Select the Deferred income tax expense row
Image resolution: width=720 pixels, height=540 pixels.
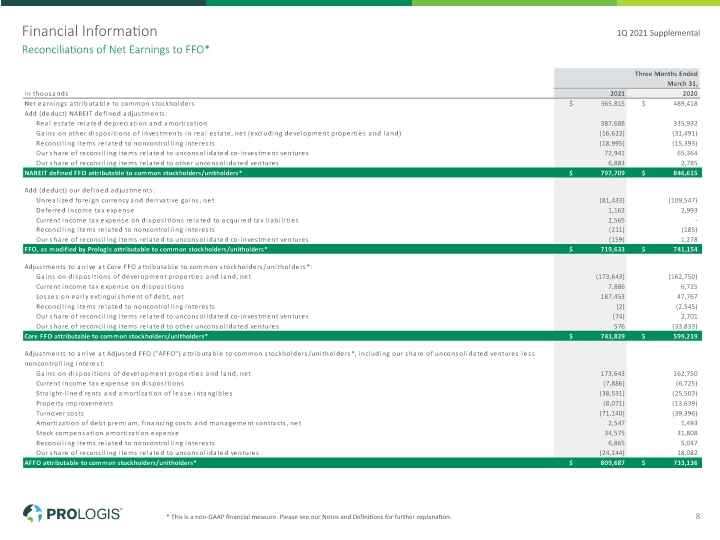coord(362,210)
